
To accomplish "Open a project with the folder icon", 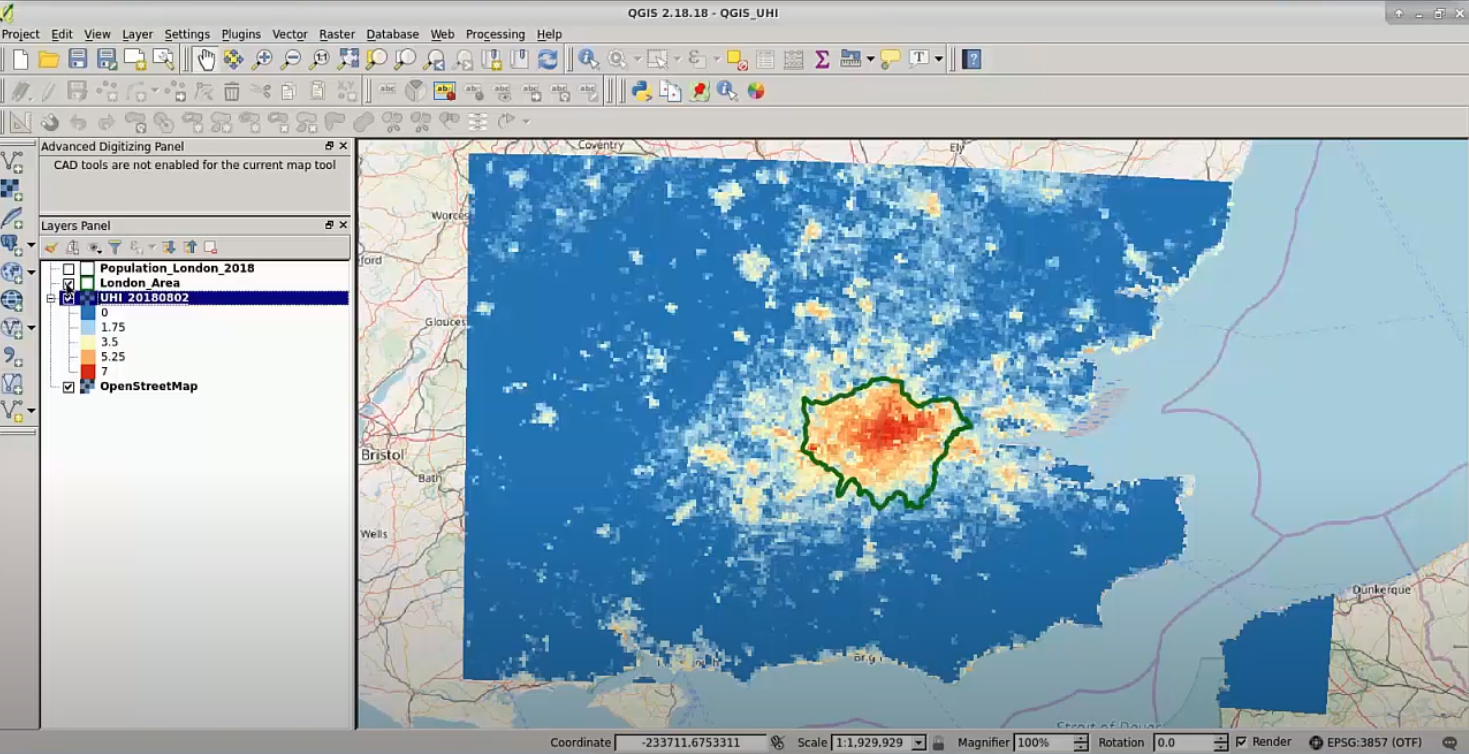I will click(x=48, y=59).
